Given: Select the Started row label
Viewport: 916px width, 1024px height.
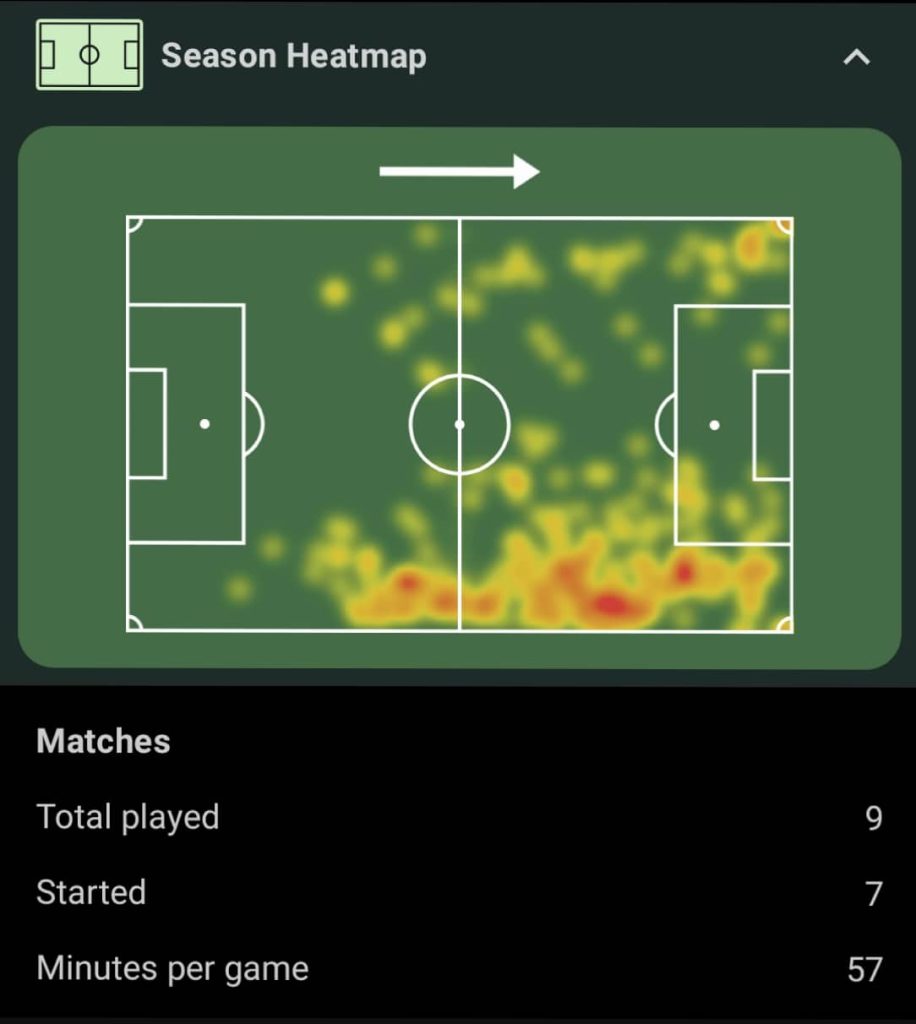Looking at the screenshot, I should click(91, 893).
